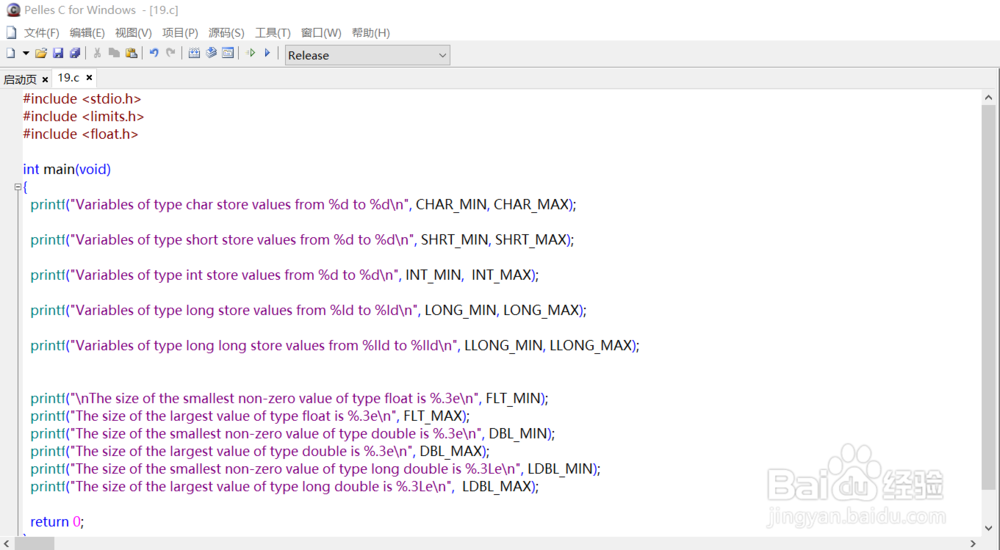Click the Paste clipboard icon
This screenshot has height=550, width=1000.
[131, 54]
